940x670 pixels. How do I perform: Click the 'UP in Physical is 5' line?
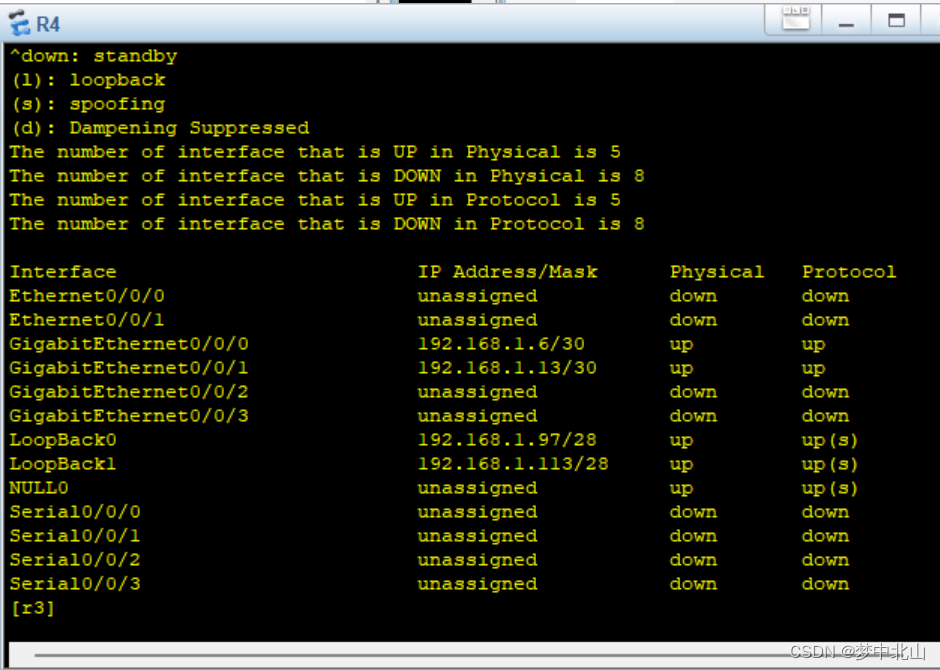(x=315, y=152)
